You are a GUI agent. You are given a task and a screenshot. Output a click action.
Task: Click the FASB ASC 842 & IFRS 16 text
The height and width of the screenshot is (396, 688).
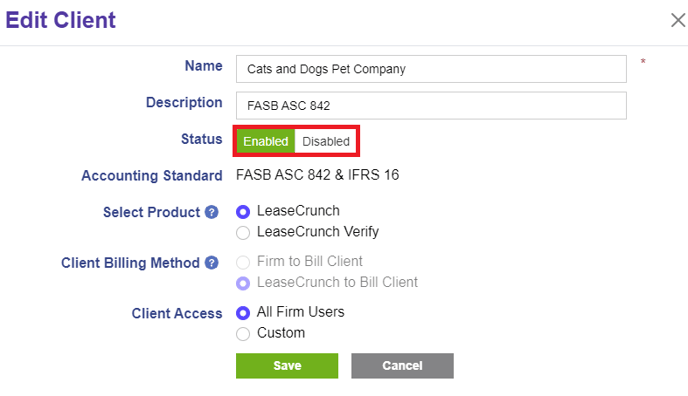pos(318,175)
